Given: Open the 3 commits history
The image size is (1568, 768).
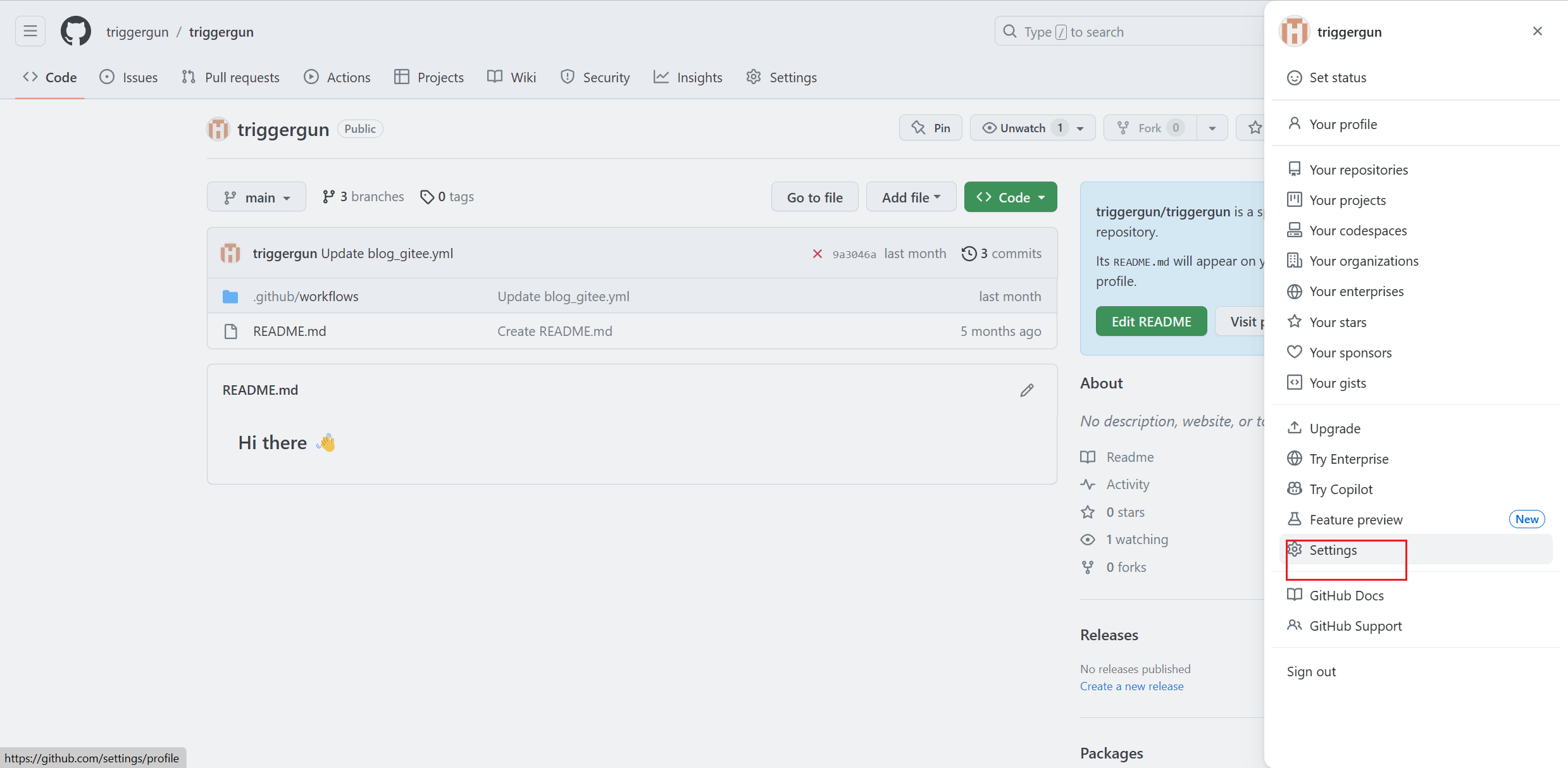Looking at the screenshot, I should [1001, 254].
